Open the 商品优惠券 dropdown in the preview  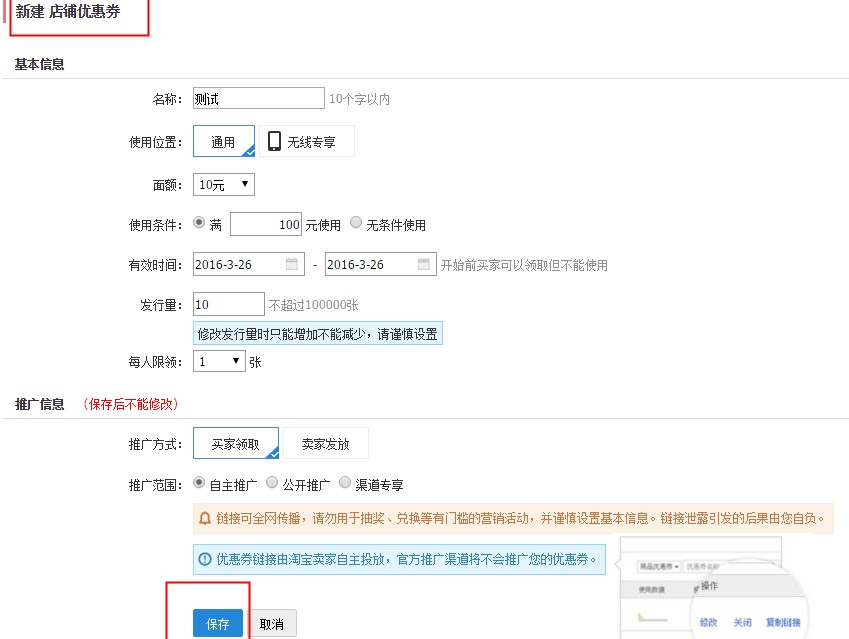tap(659, 564)
